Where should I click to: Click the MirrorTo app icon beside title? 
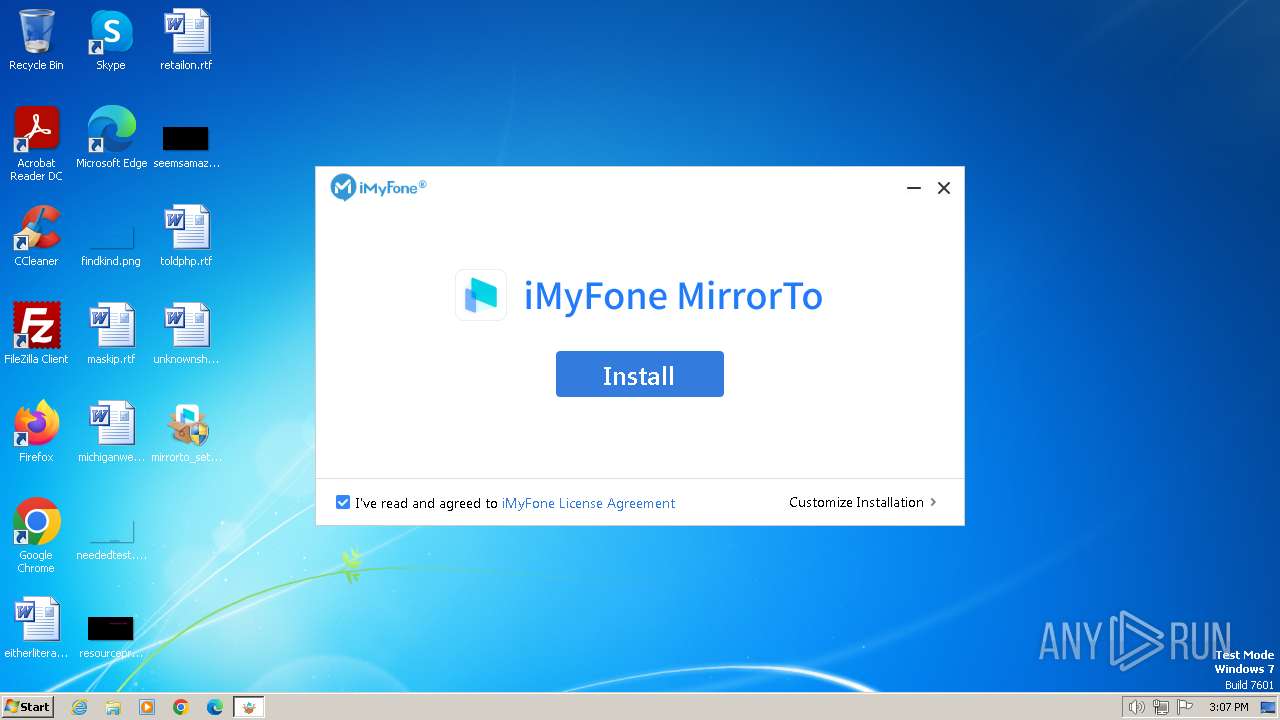[480, 295]
